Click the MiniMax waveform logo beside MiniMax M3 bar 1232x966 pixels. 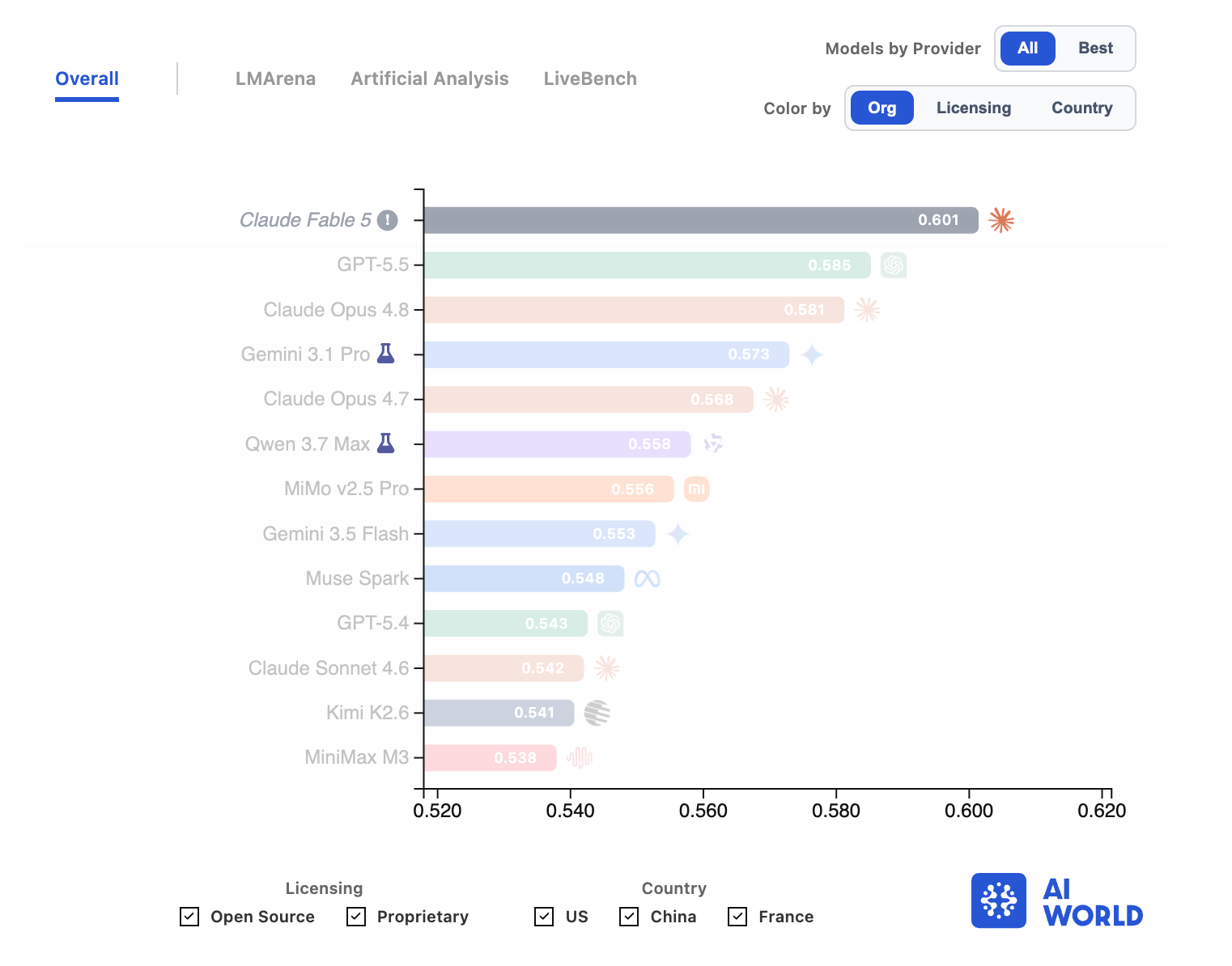tap(580, 757)
